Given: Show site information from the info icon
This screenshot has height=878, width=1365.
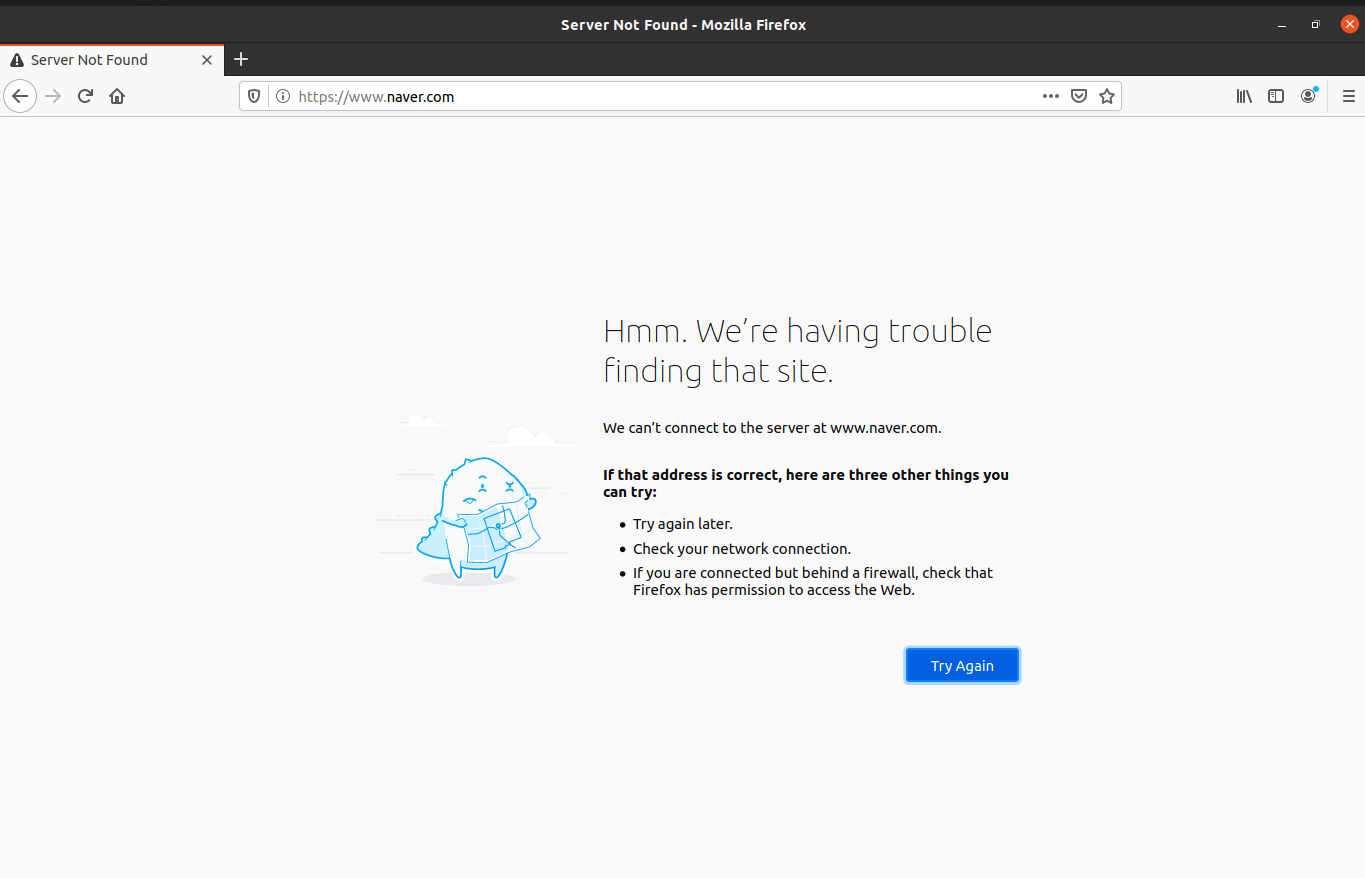Looking at the screenshot, I should click(283, 96).
